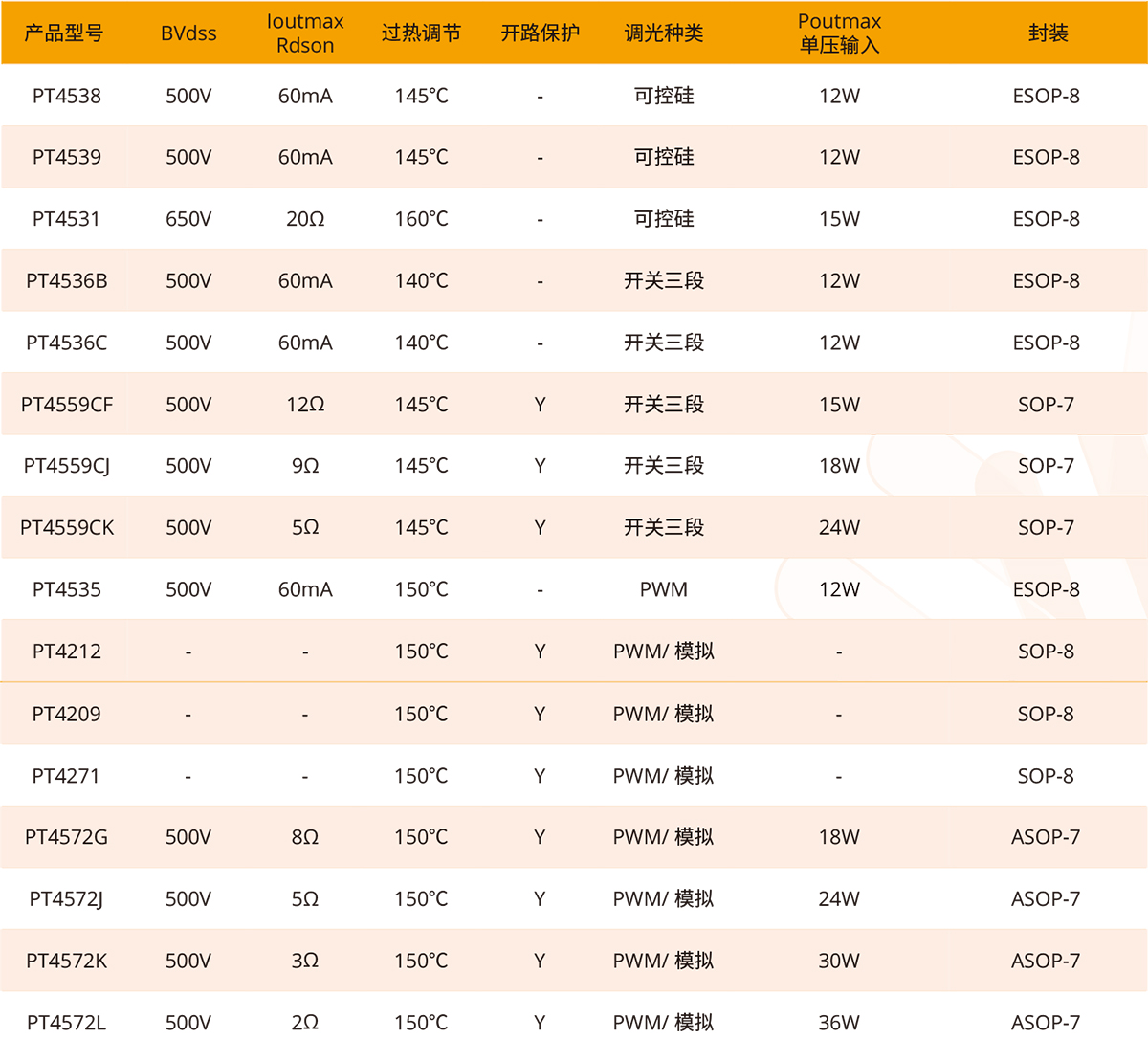Image resolution: width=1148 pixels, height=1061 pixels.
Task: Click the 36W Poutmax value
Action: 839,1023
